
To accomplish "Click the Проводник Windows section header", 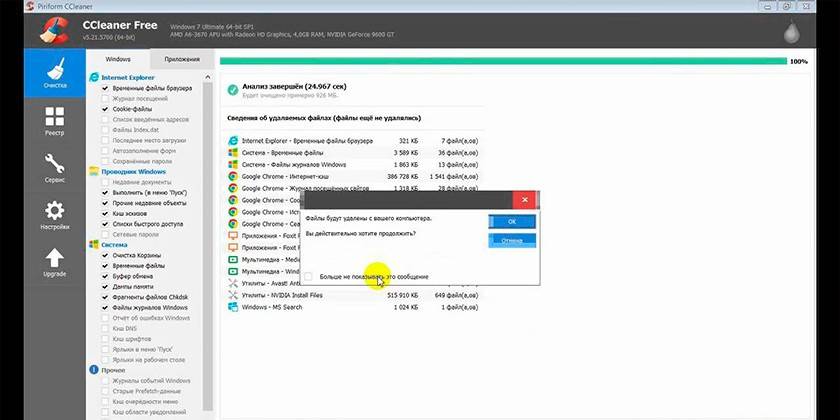I will pos(134,171).
